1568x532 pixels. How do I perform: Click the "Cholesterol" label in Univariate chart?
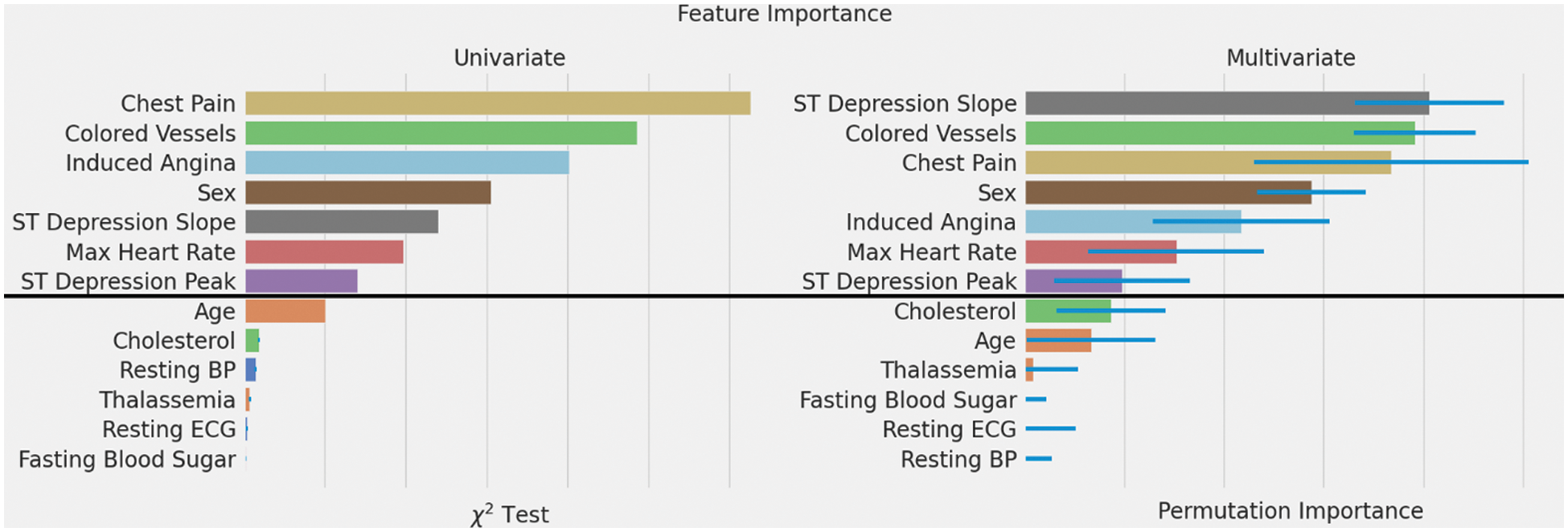[174, 341]
